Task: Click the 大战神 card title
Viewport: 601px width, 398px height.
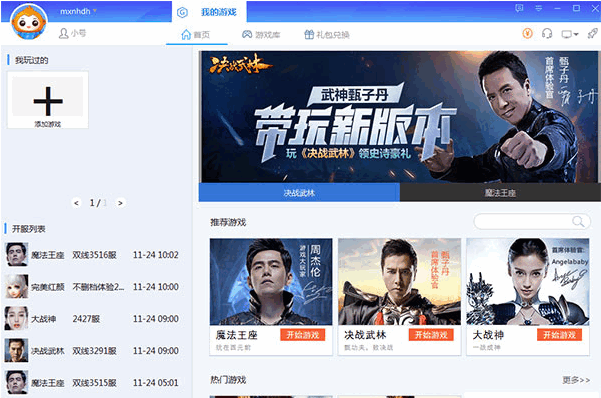Action: (x=488, y=335)
